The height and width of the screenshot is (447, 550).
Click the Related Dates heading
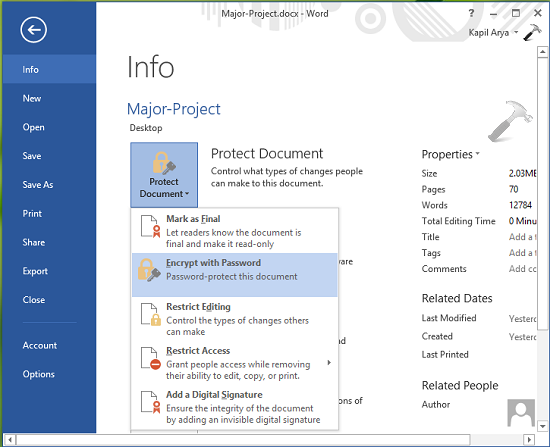point(457,298)
